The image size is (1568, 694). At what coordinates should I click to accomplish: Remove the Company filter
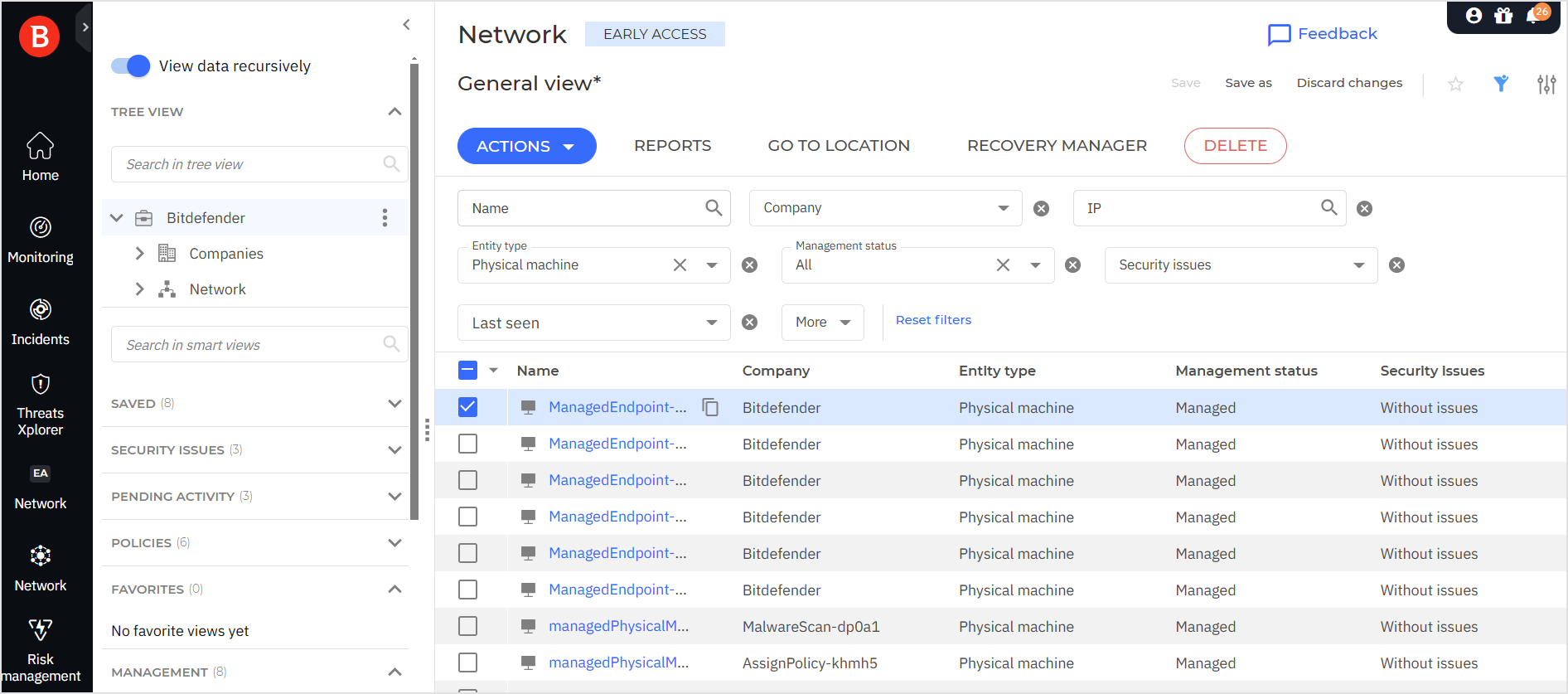[x=1042, y=208]
